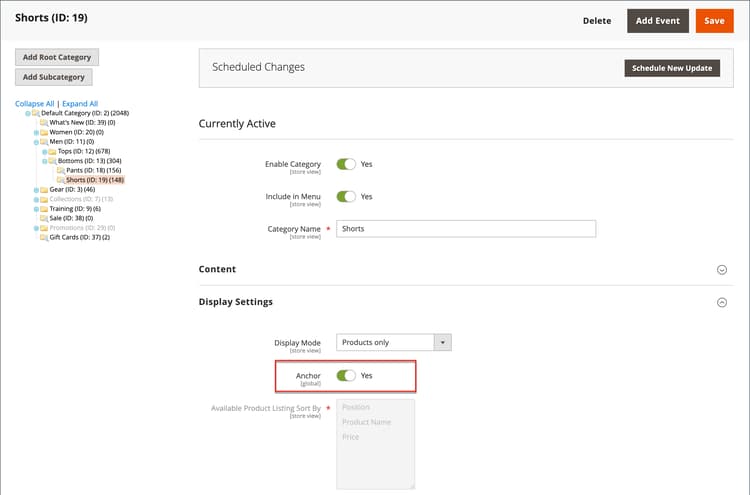Image resolution: width=750 pixels, height=495 pixels.
Task: Toggle the Anchor setting off
Action: coord(346,376)
